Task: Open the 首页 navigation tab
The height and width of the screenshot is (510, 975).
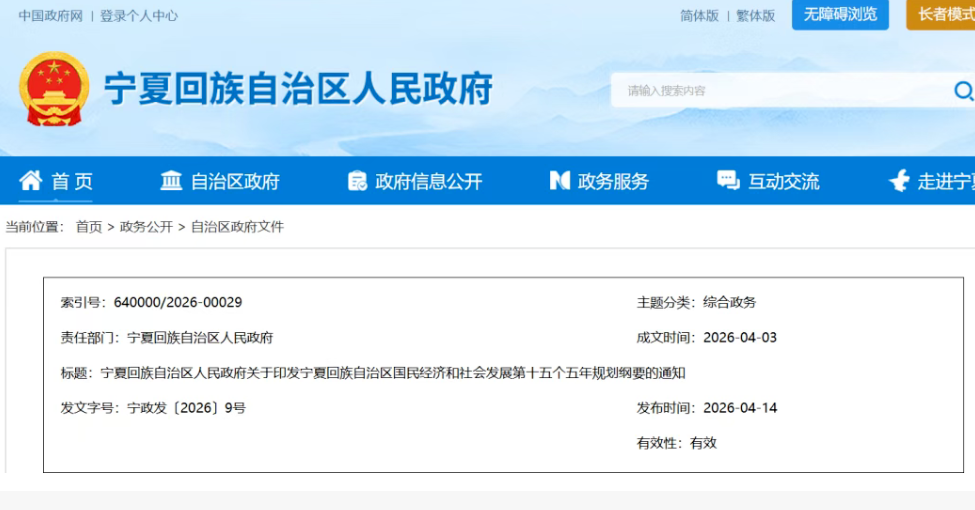Action: tap(72, 181)
